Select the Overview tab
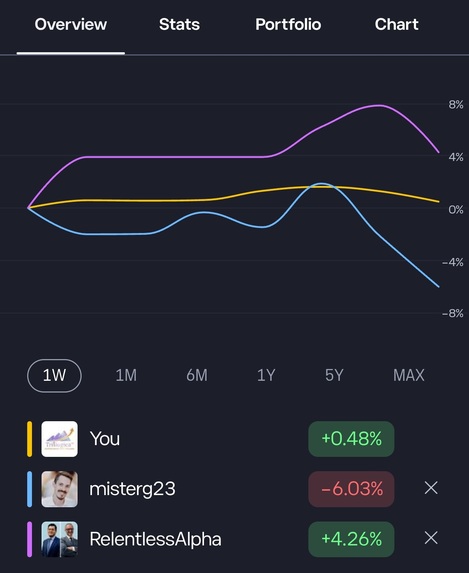469x573 pixels. [x=71, y=24]
